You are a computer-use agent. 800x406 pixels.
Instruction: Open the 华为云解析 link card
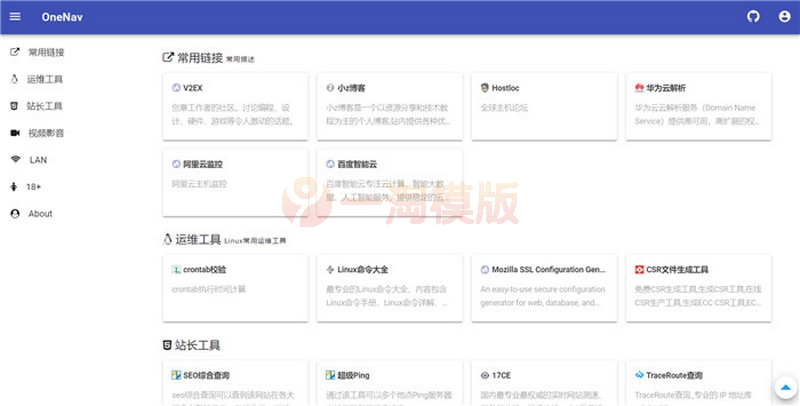pos(698,106)
